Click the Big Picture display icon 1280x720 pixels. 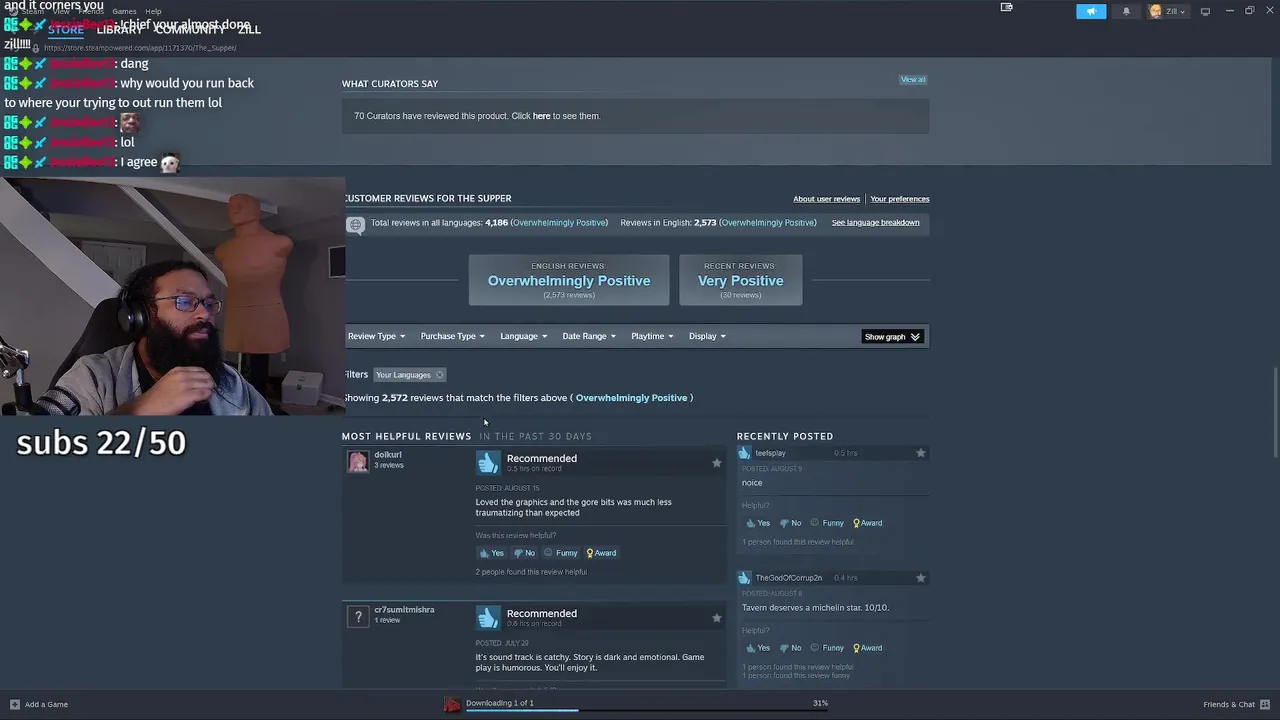[x=1205, y=11]
